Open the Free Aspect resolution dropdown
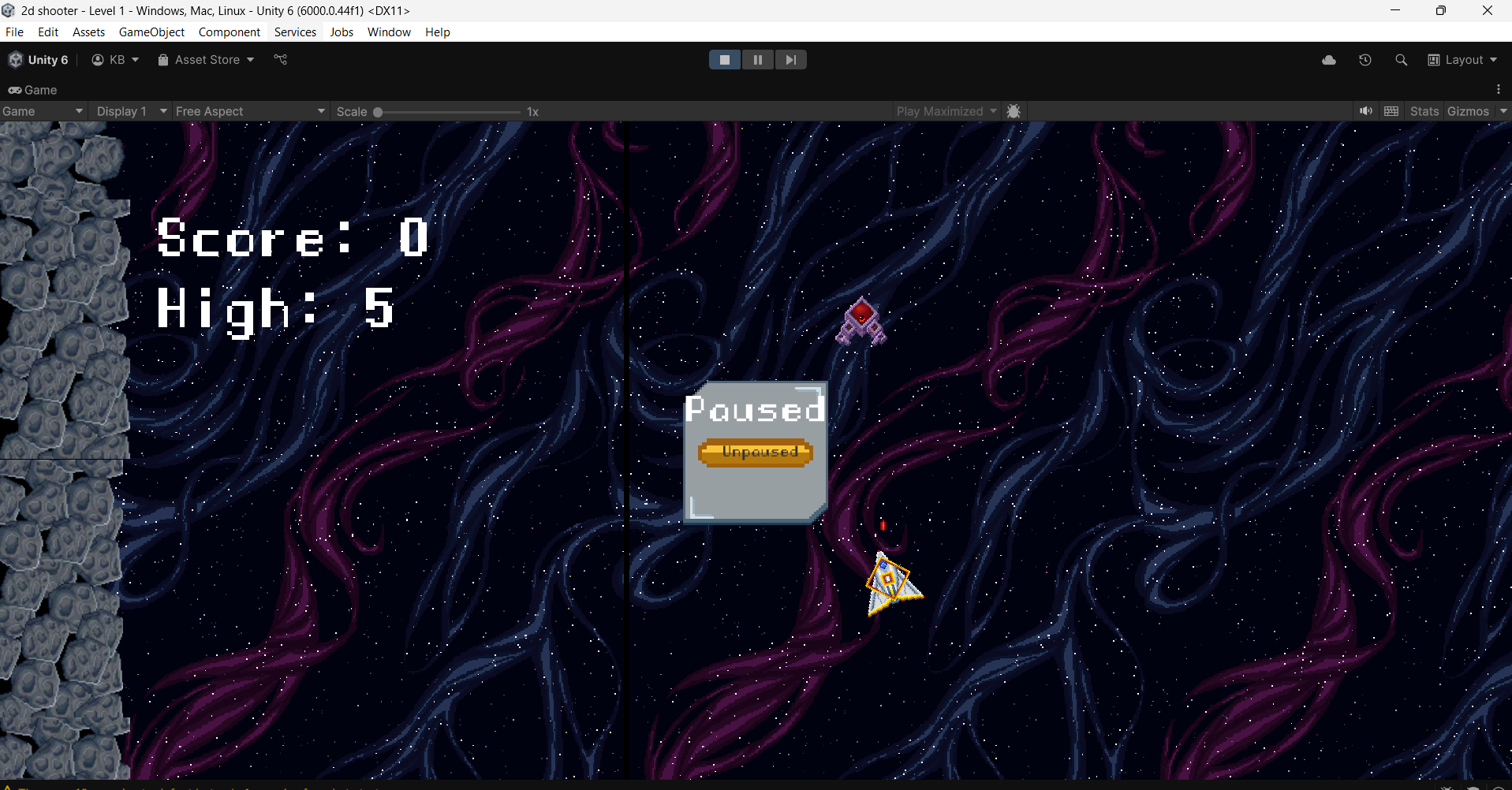The image size is (1512, 790). pyautogui.click(x=250, y=111)
